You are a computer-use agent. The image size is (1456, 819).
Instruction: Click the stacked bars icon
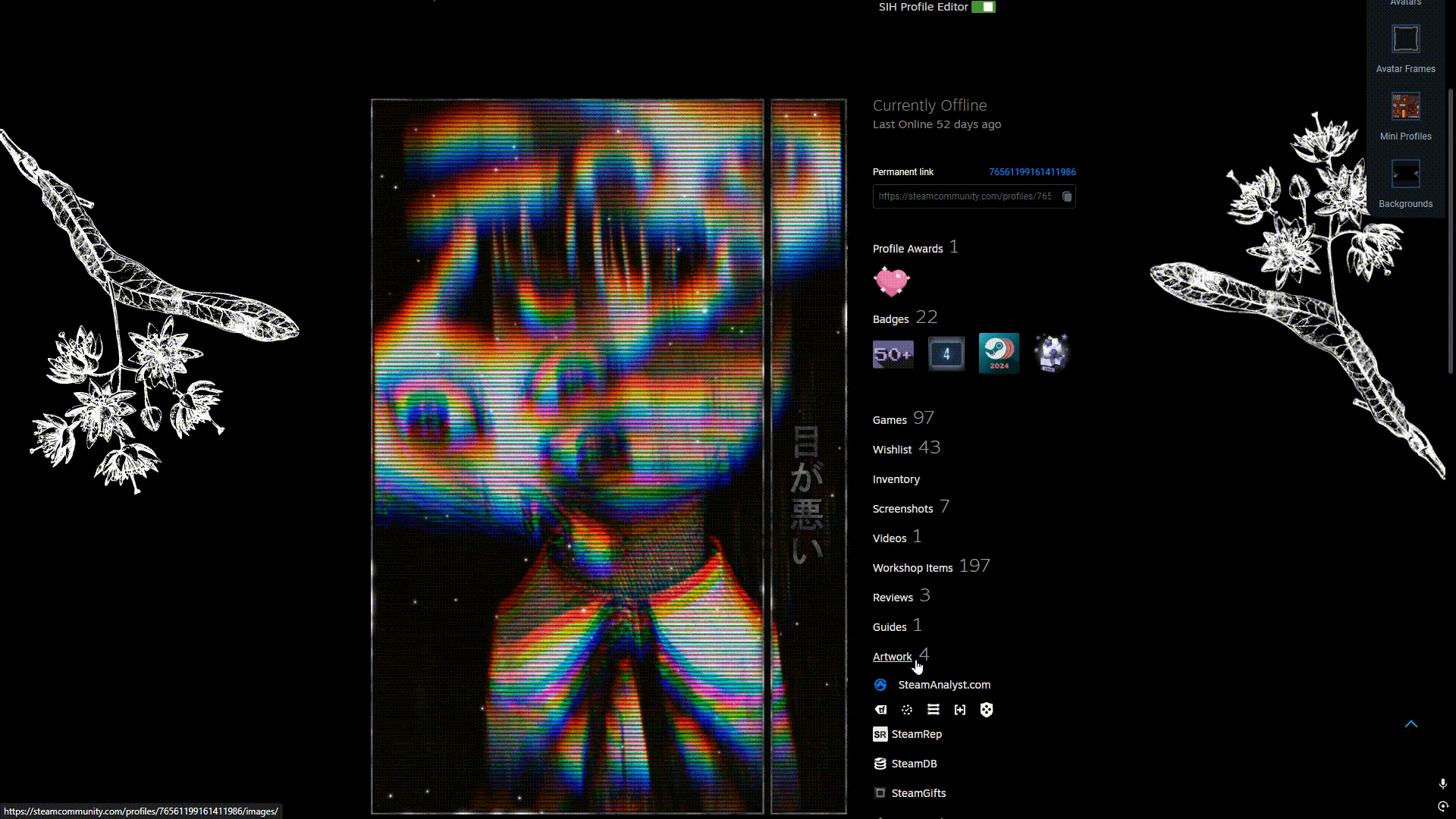(x=934, y=710)
